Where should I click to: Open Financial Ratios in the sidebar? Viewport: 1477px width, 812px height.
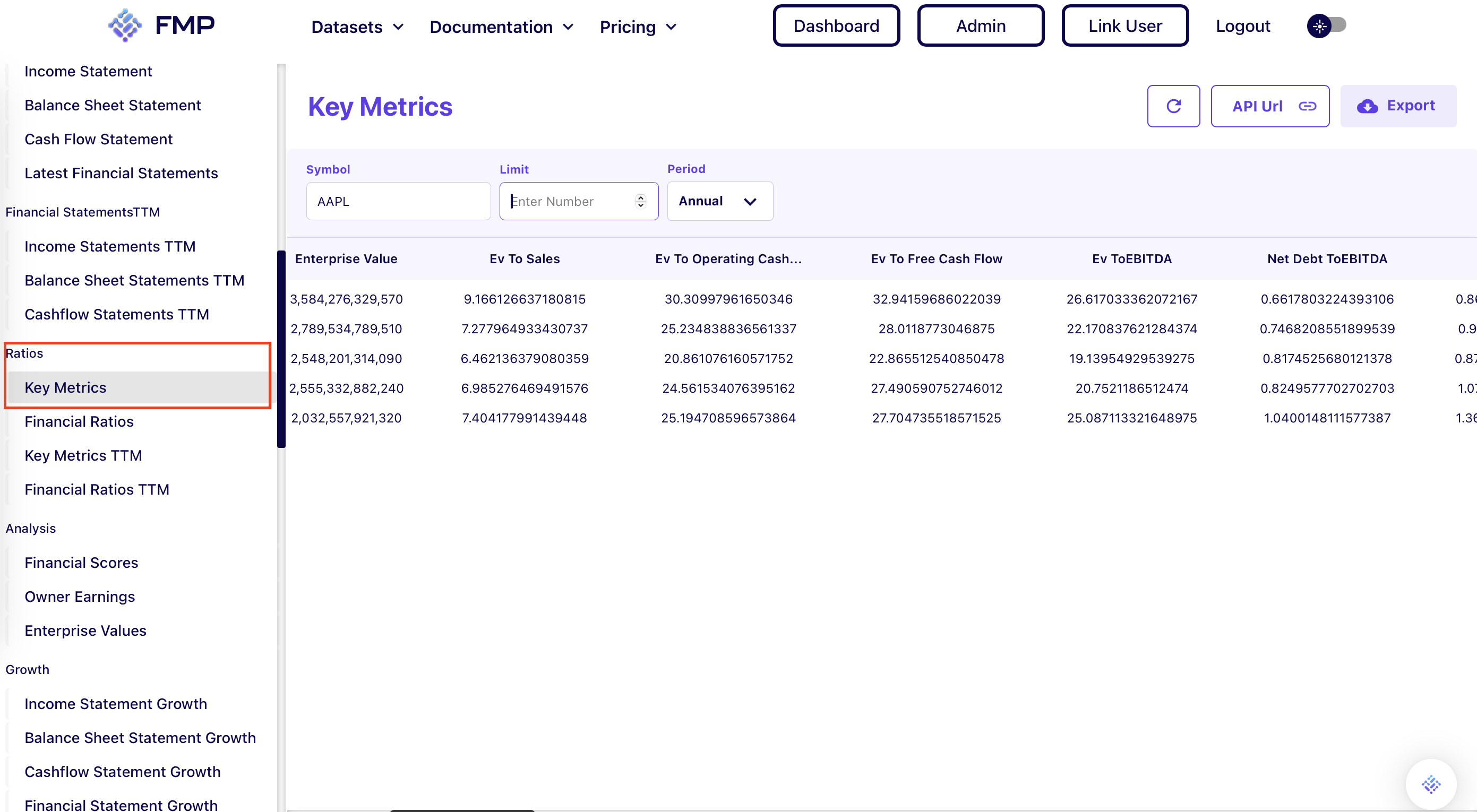pos(79,421)
